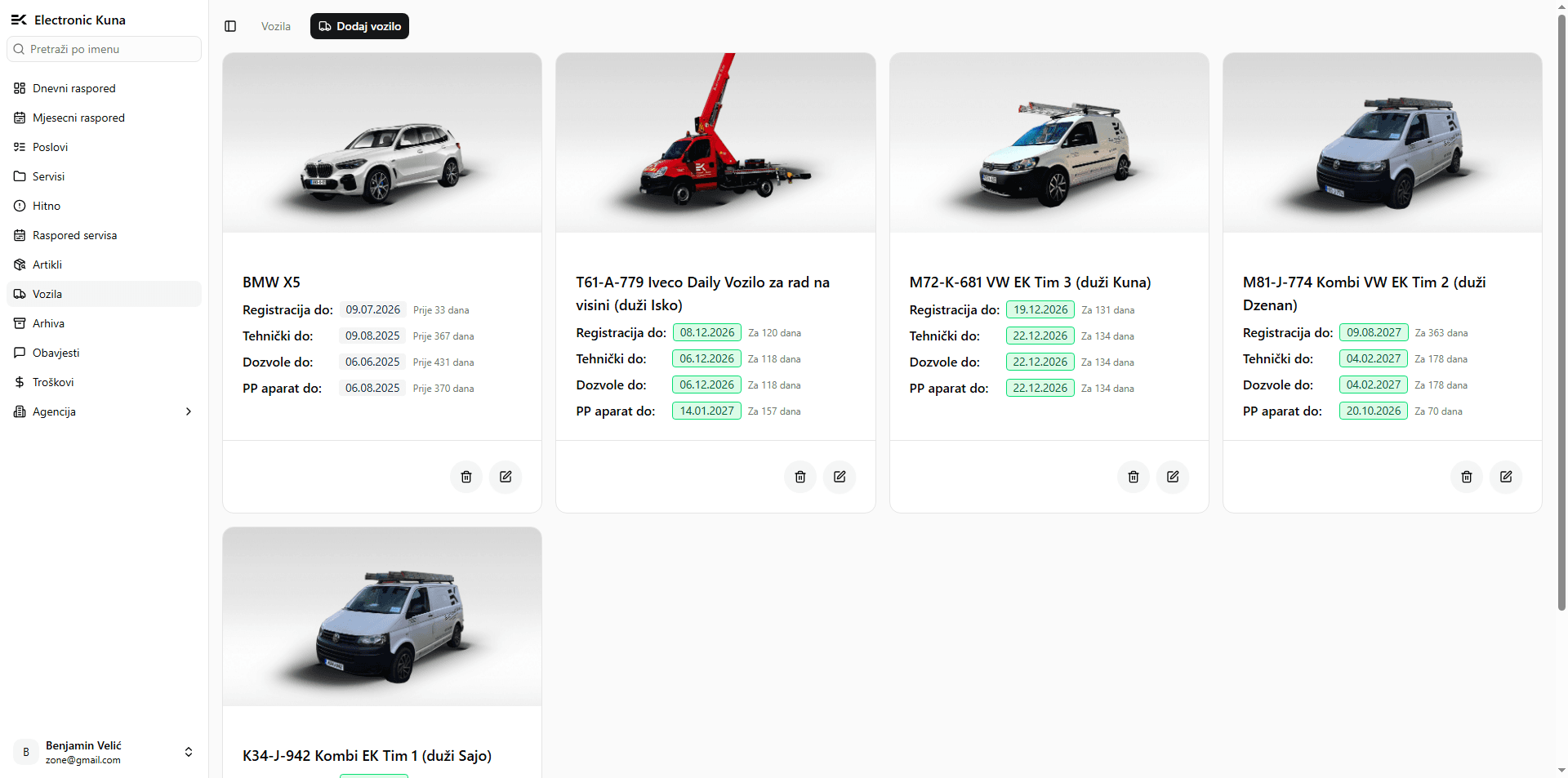Image resolution: width=1568 pixels, height=778 pixels.
Task: Click BMW X5 title text
Action: [271, 282]
